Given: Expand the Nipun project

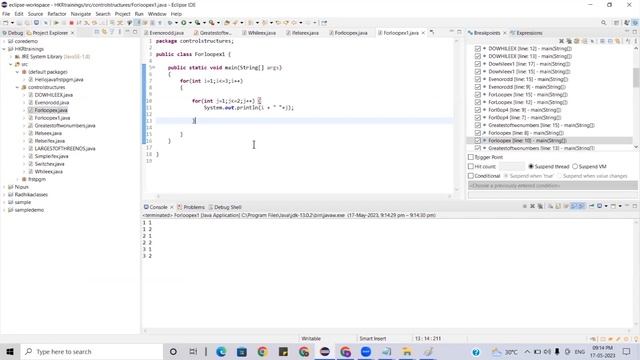Looking at the screenshot, I should (x=4, y=187).
